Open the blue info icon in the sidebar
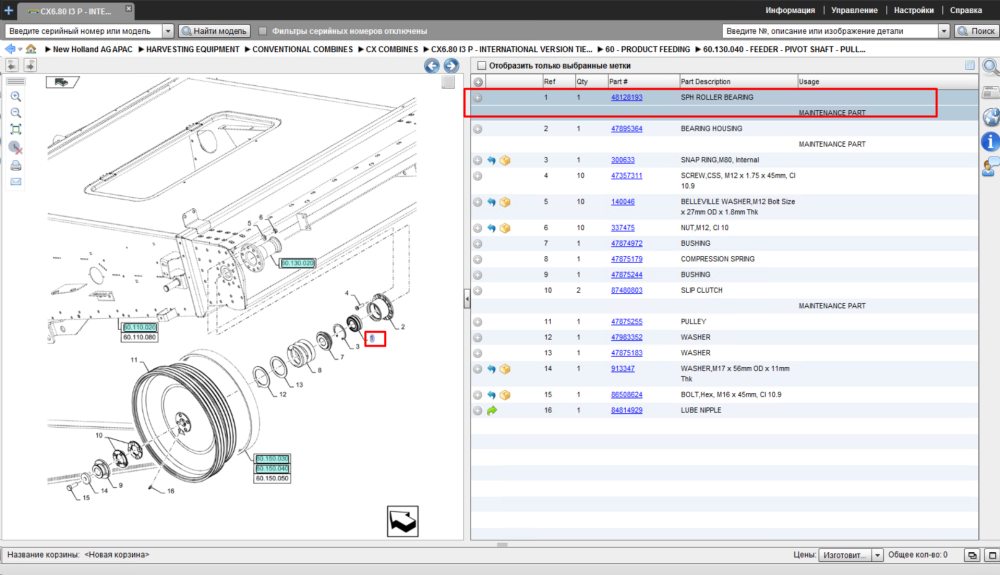1000x575 pixels. pos(990,142)
